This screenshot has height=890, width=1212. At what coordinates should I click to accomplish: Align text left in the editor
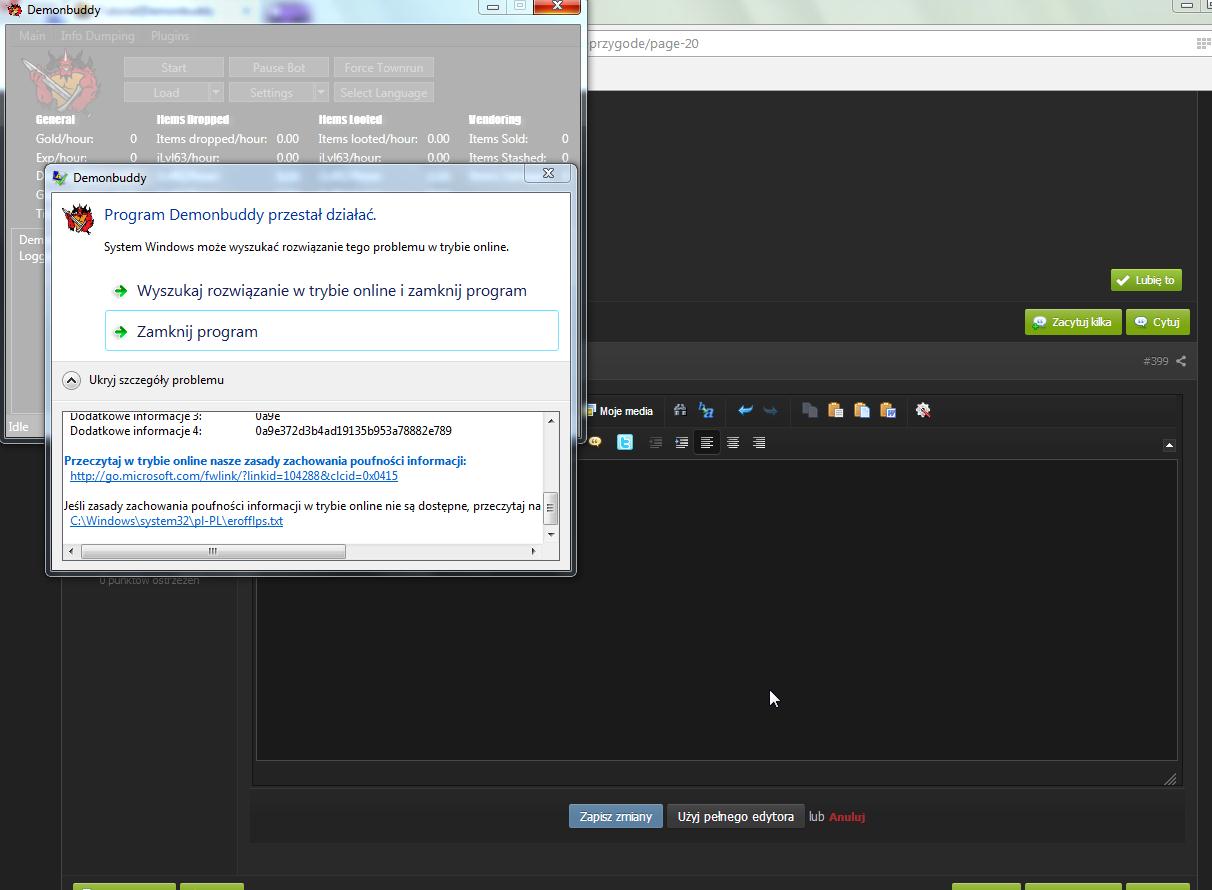coord(707,442)
